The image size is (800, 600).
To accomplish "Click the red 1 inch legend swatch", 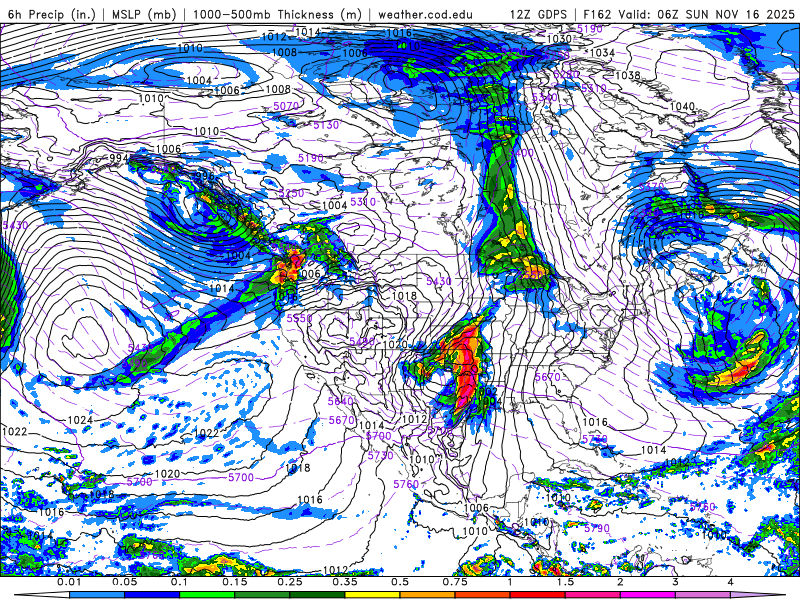I will (538, 595).
